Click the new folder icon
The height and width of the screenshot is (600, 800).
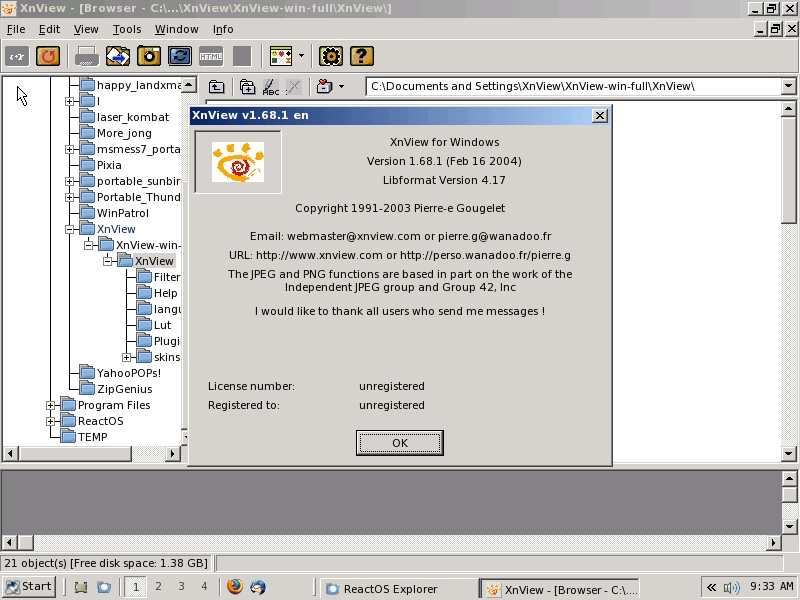click(x=247, y=87)
